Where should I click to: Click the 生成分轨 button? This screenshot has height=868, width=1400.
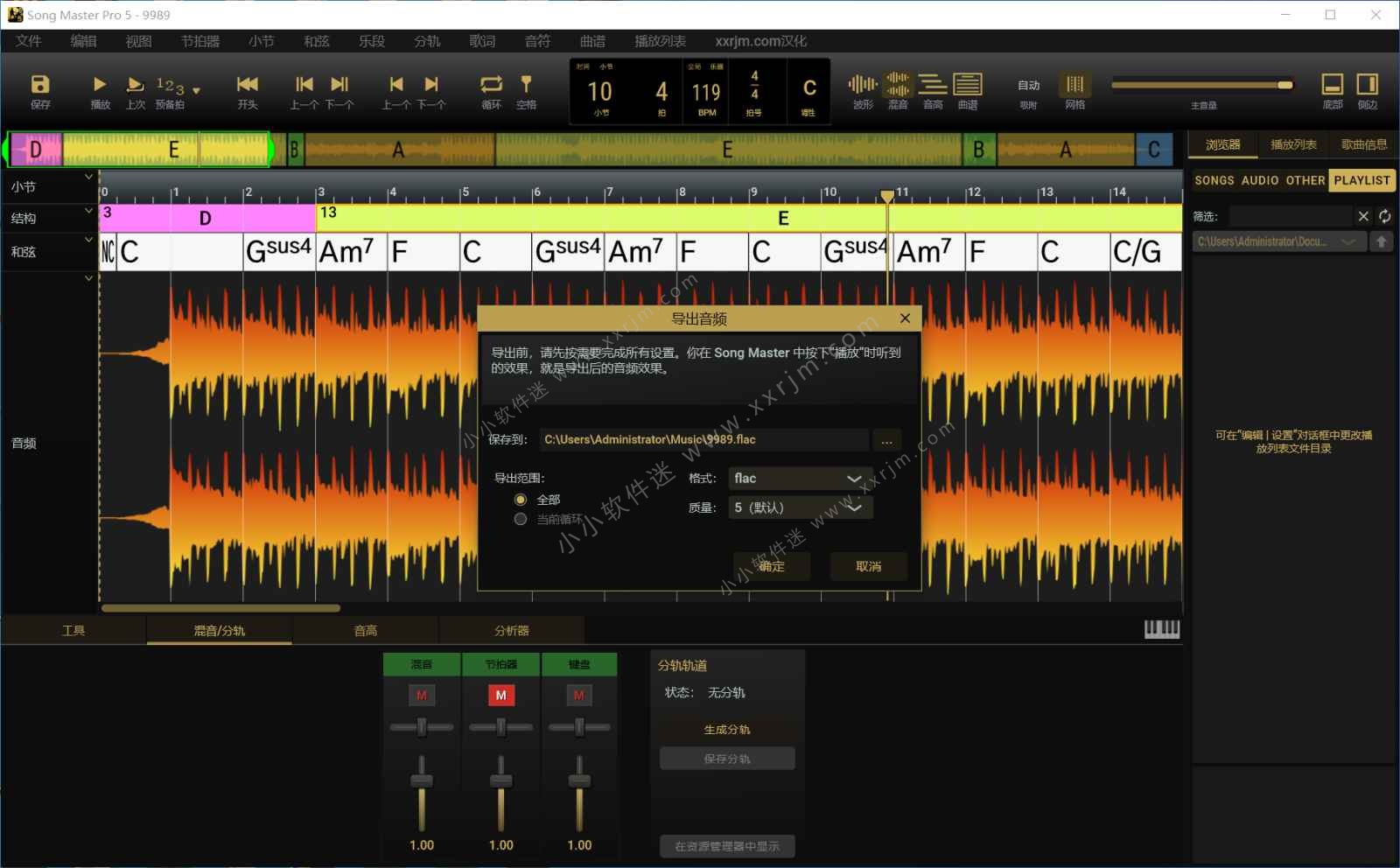[727, 730]
